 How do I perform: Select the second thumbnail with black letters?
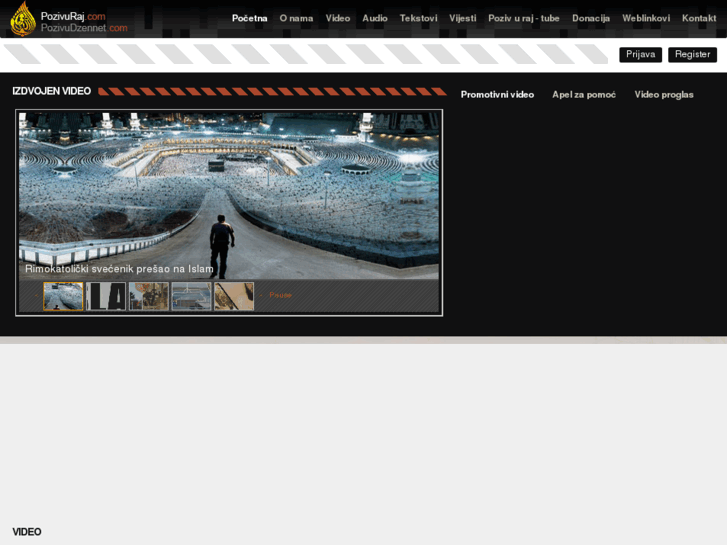coord(106,296)
